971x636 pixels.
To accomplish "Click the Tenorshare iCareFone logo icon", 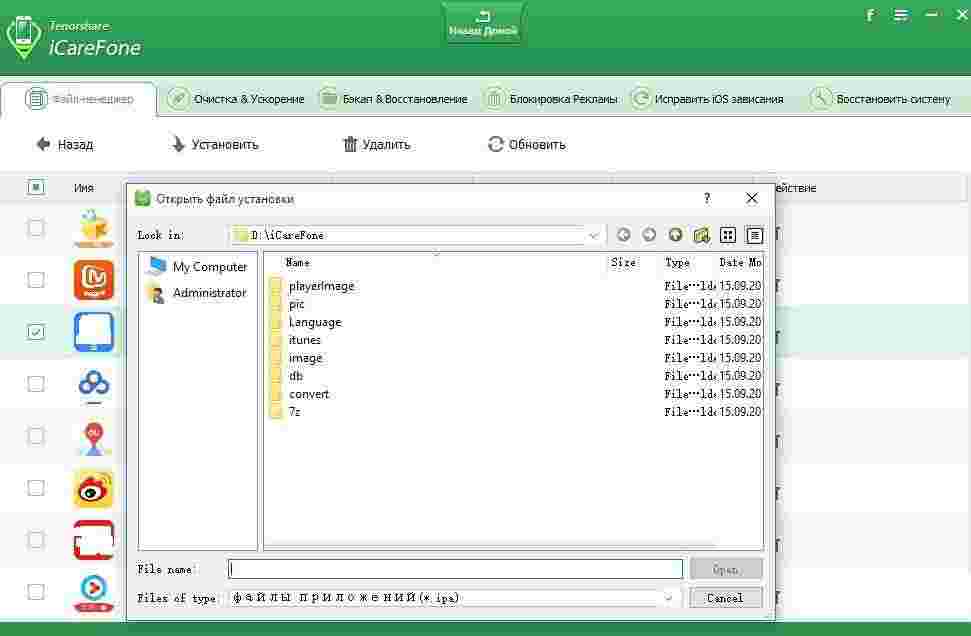I will coord(24,37).
